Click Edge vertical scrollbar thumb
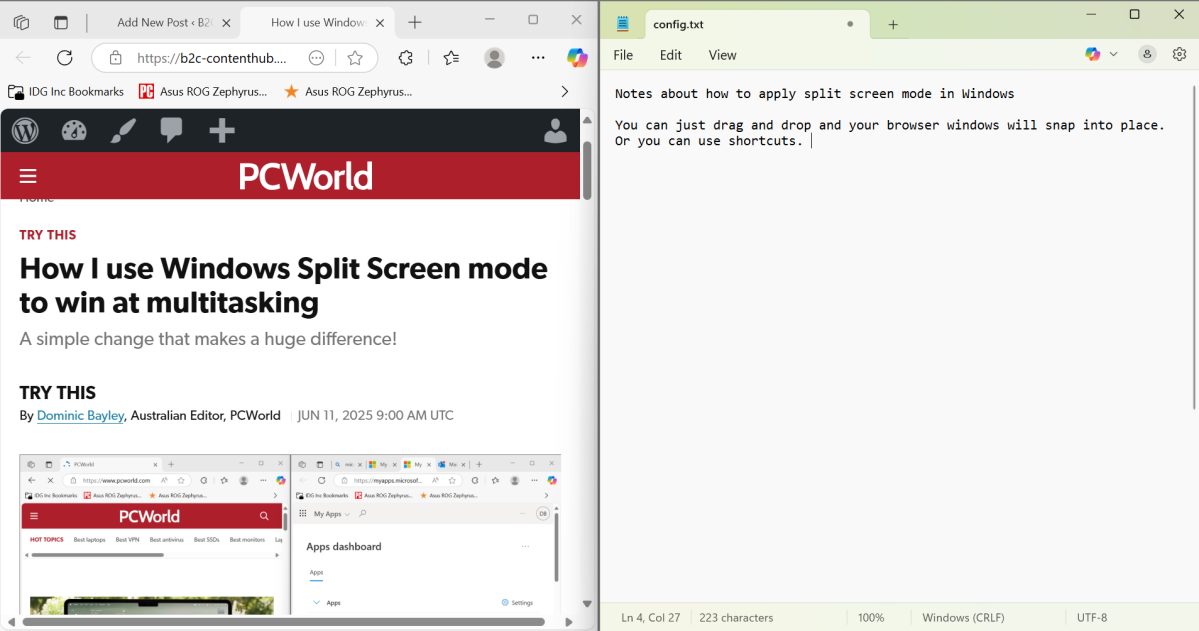 pyautogui.click(x=587, y=171)
